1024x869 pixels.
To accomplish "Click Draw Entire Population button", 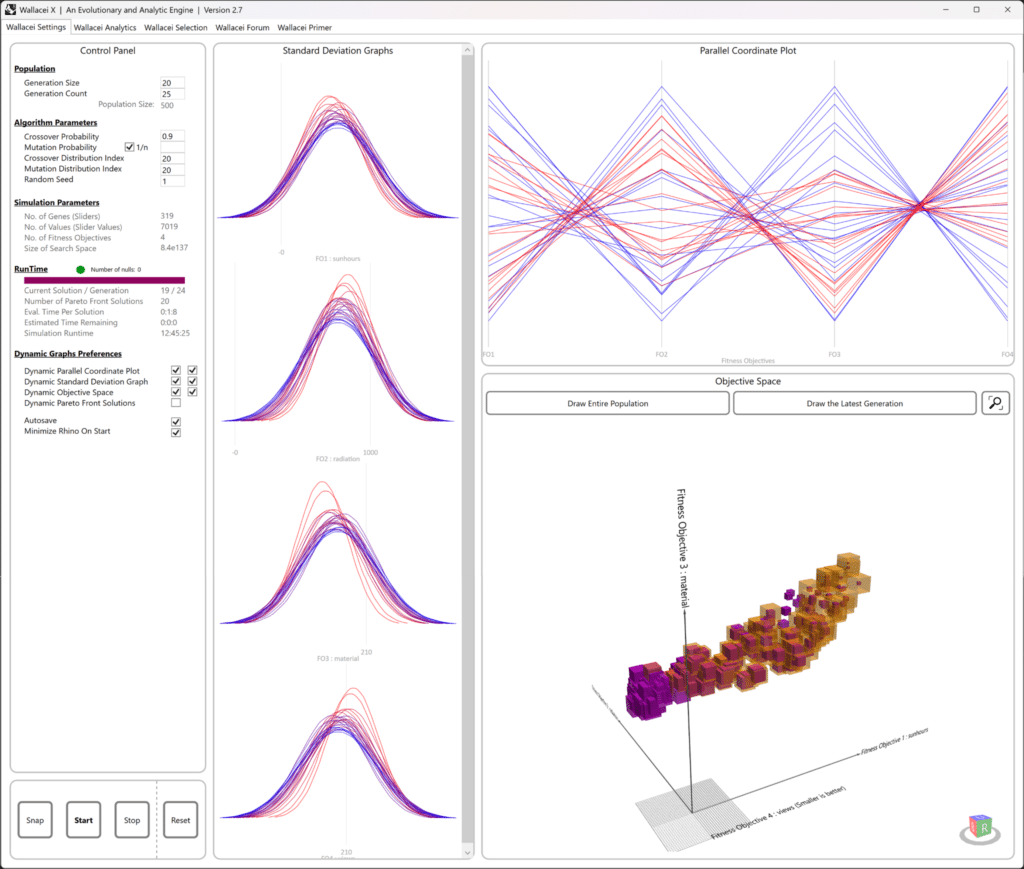I will pyautogui.click(x=607, y=403).
